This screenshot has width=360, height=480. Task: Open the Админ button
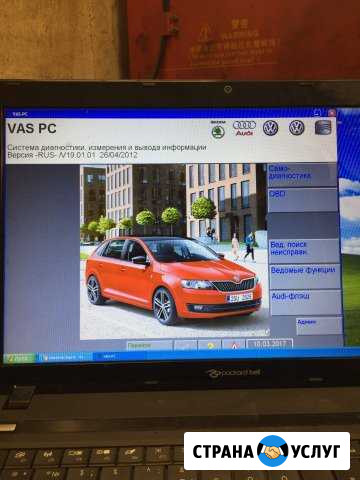click(319, 326)
